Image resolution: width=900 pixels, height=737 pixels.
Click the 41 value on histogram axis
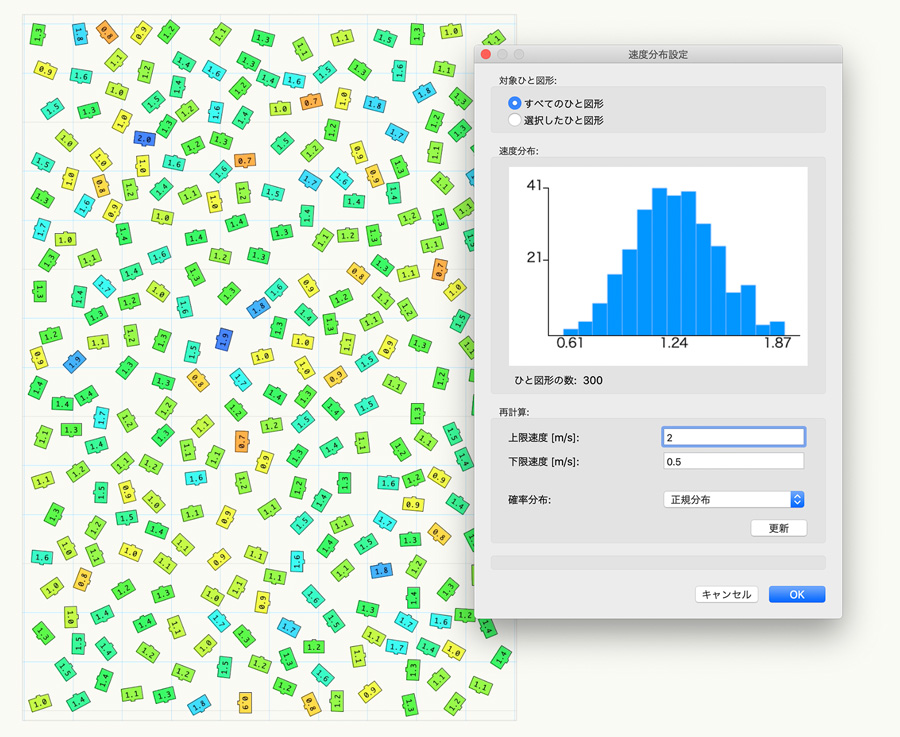coord(534,185)
